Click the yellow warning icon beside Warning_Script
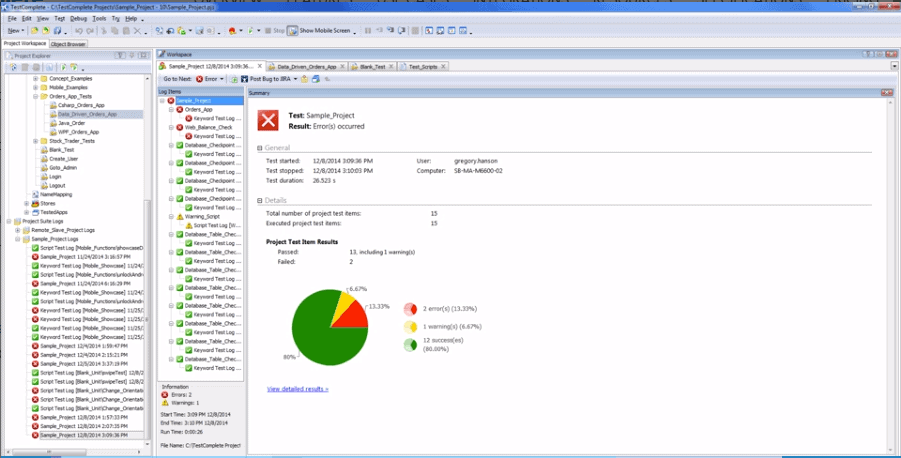The height and width of the screenshot is (458, 901). coord(179,217)
